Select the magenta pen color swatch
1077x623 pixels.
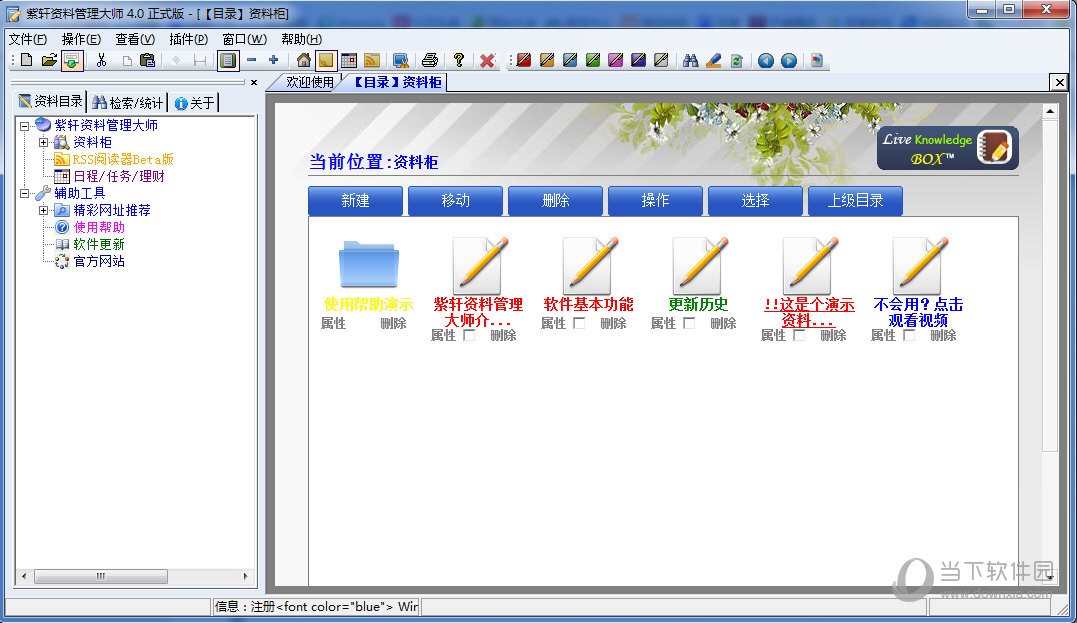tap(615, 60)
